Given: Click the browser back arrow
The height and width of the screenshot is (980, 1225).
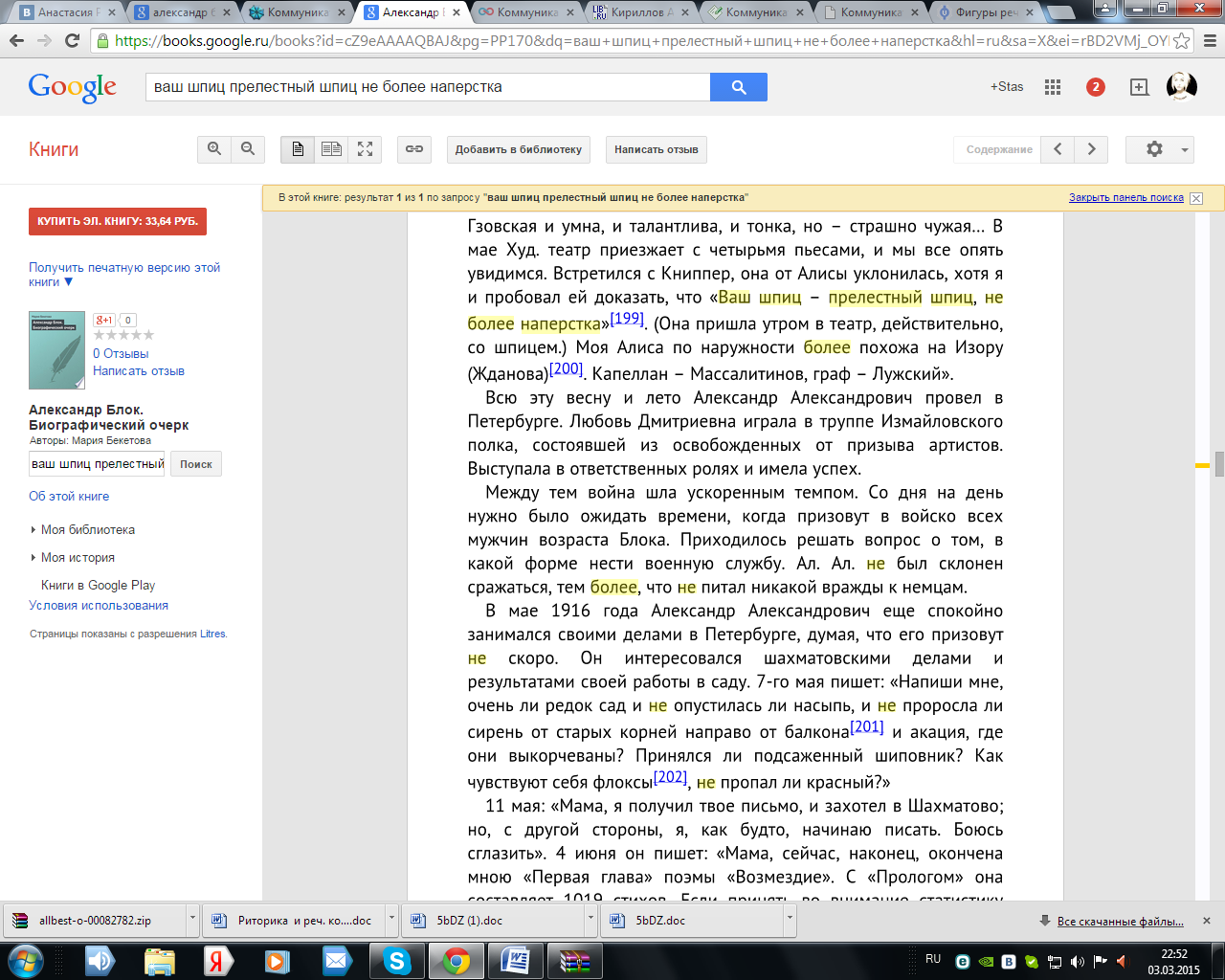Looking at the screenshot, I should coord(16,41).
